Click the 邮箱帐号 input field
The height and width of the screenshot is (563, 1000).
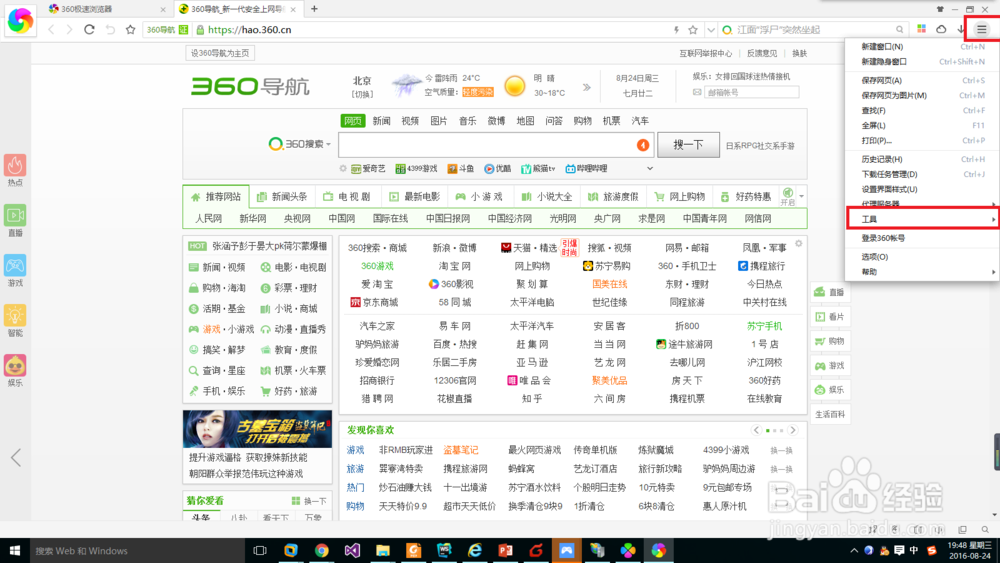click(751, 92)
